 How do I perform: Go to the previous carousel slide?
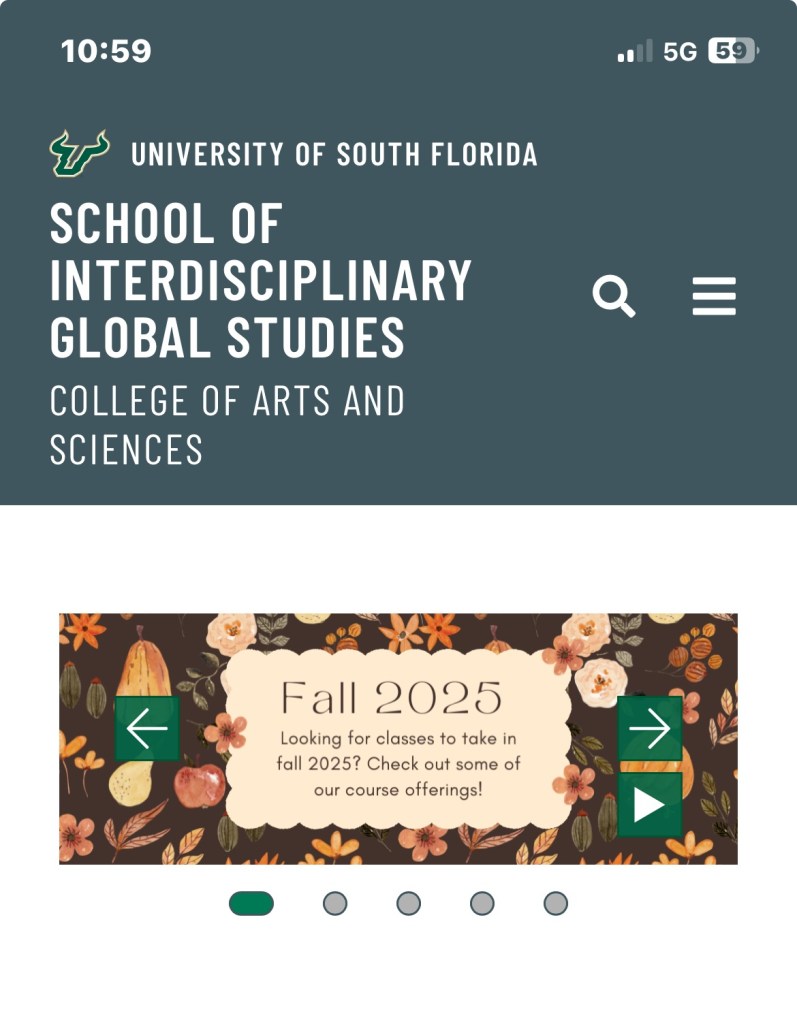click(148, 728)
